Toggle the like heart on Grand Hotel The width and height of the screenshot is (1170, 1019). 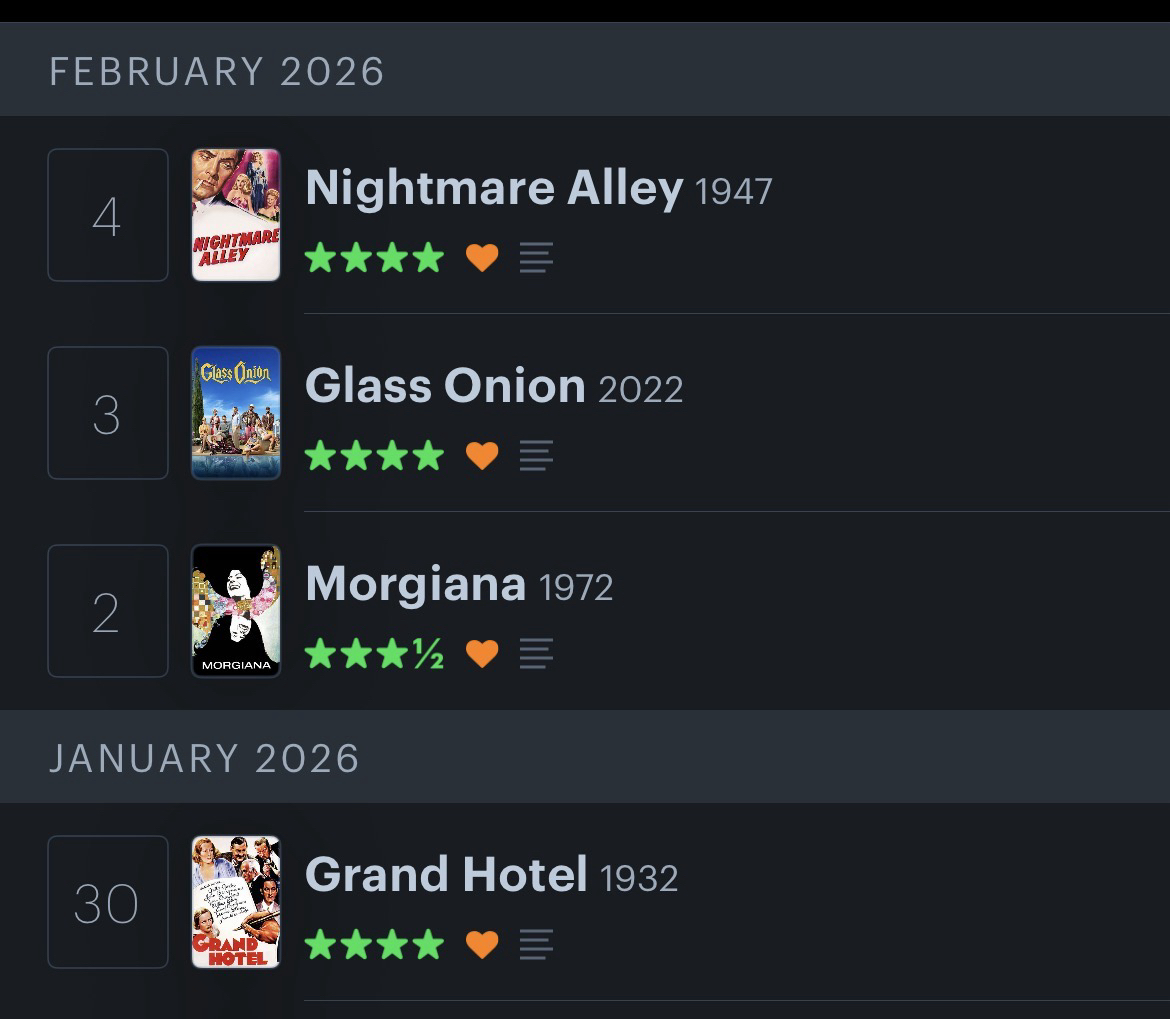coord(482,944)
